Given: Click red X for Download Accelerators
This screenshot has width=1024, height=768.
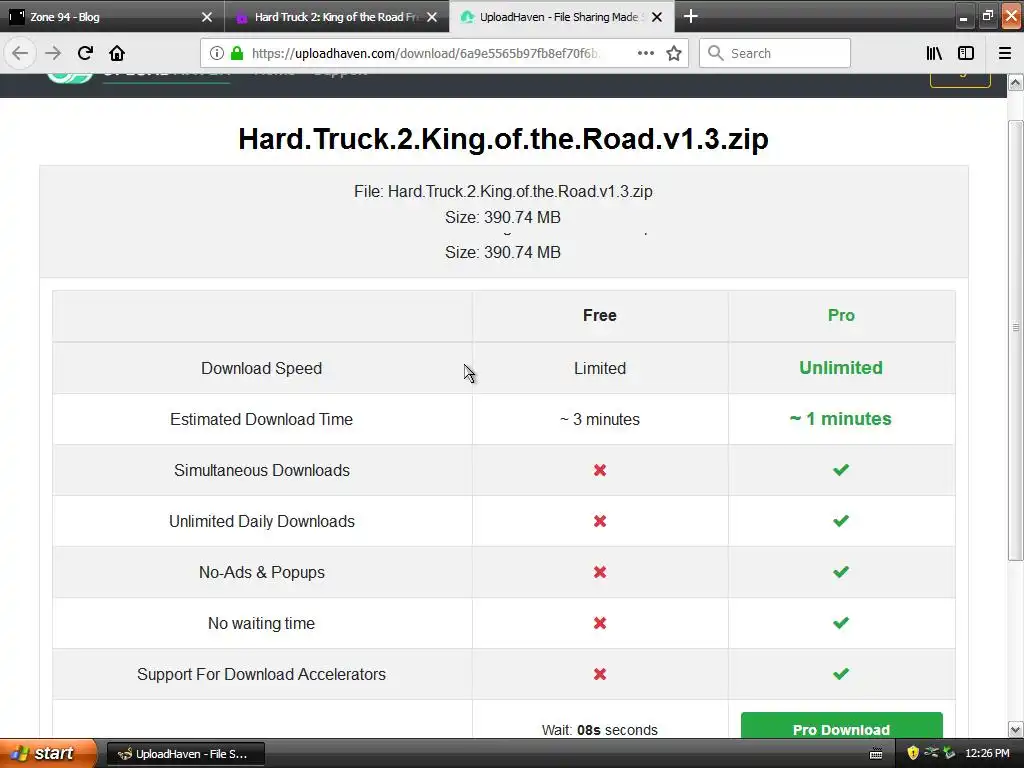Looking at the screenshot, I should (600, 674).
